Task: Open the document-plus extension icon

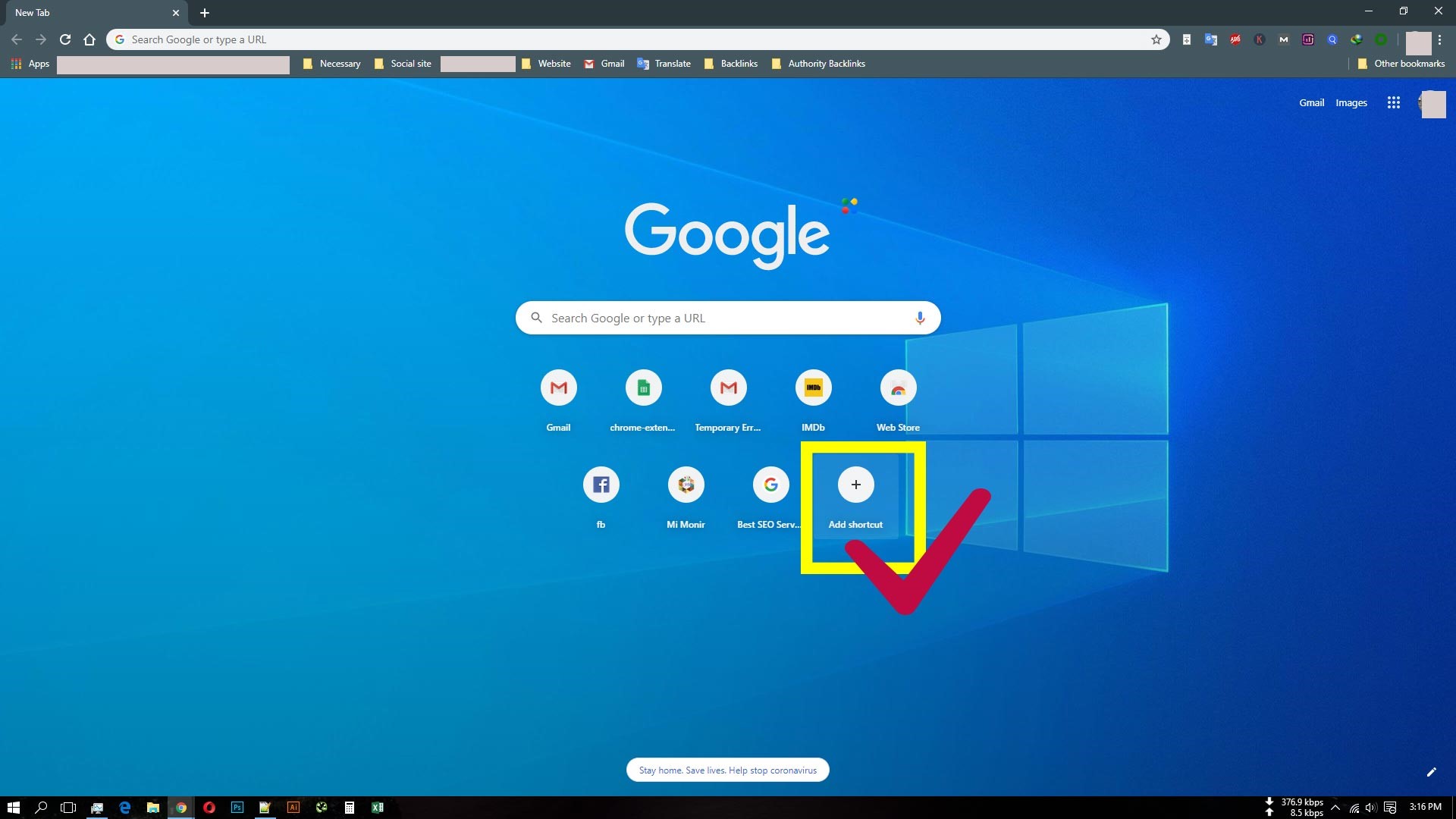Action: click(x=1187, y=39)
